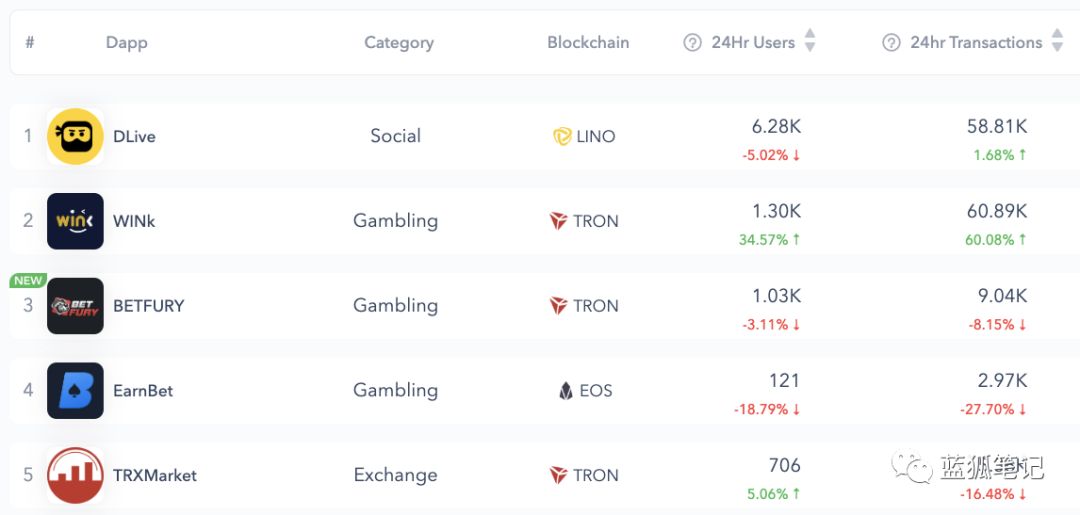Sort by 24hr Transactions arrows

coord(1057,41)
